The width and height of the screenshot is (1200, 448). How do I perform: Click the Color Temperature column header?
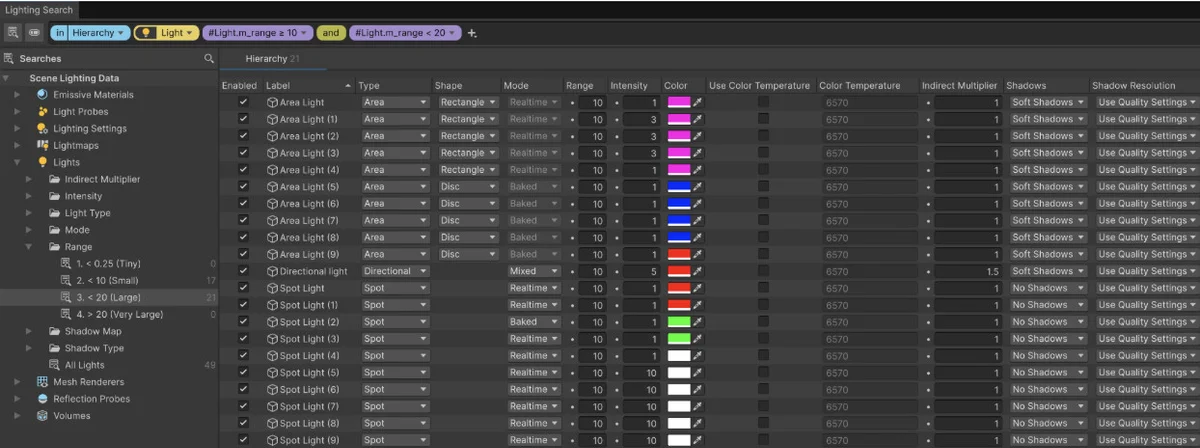click(867, 86)
